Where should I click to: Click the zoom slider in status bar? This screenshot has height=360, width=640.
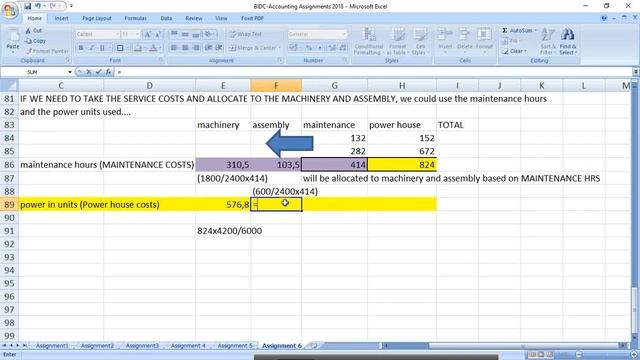point(606,354)
